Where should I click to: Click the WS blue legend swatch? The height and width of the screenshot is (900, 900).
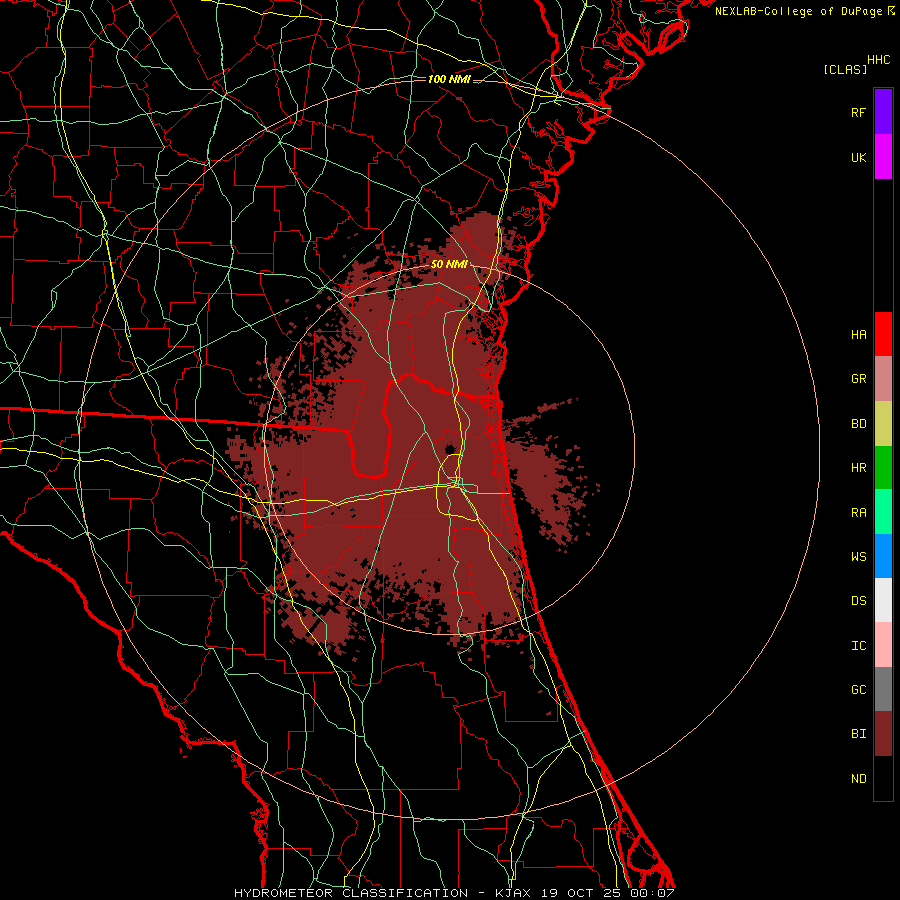(883, 556)
